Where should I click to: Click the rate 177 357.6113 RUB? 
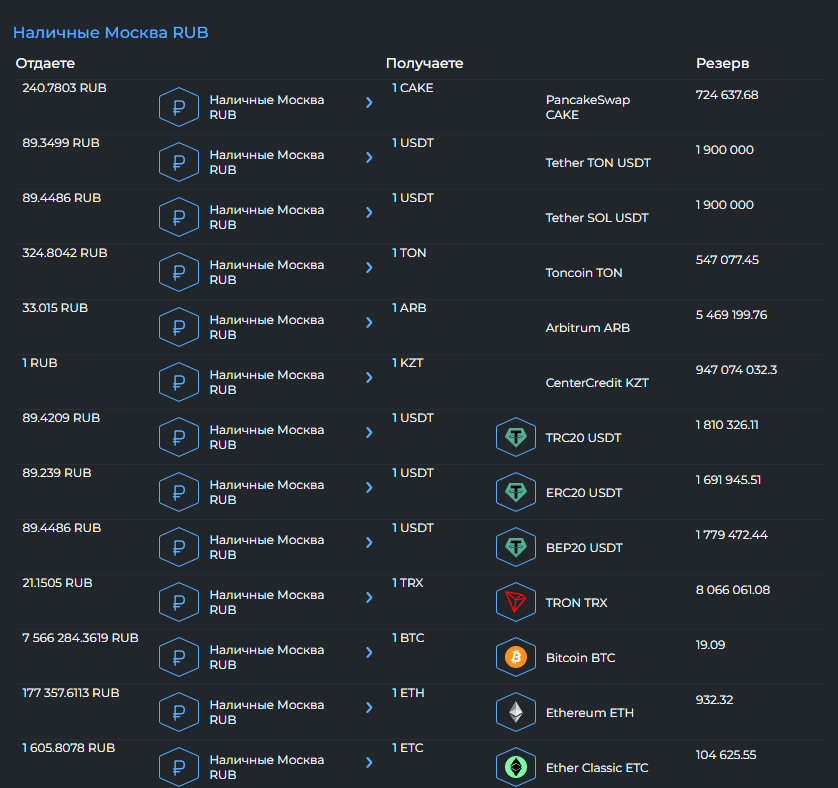(x=71, y=693)
